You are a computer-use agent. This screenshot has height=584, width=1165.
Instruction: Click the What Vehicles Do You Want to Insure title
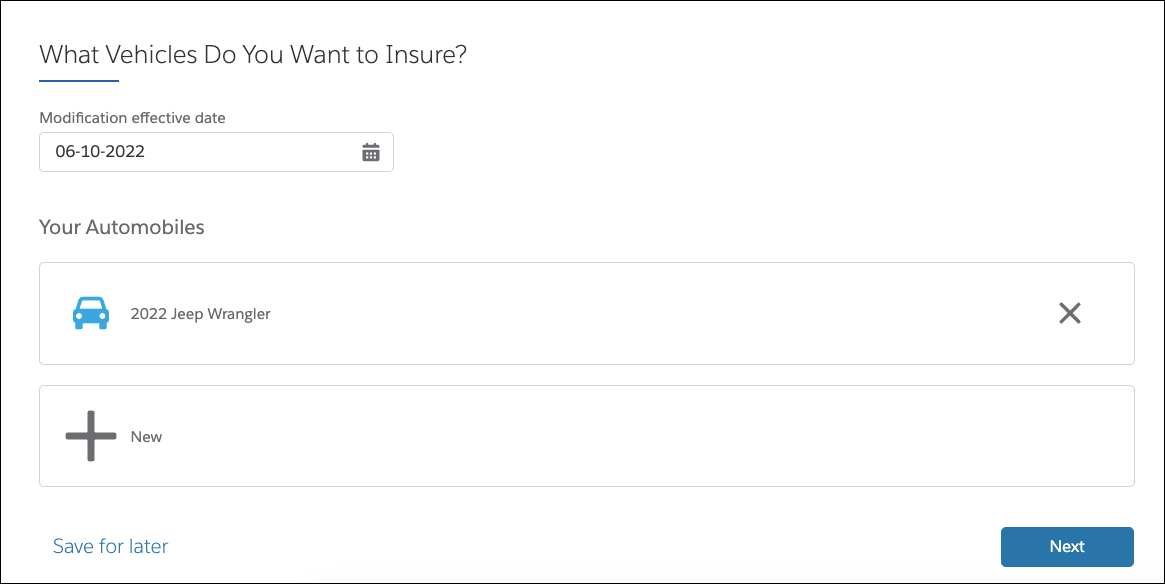pos(251,54)
